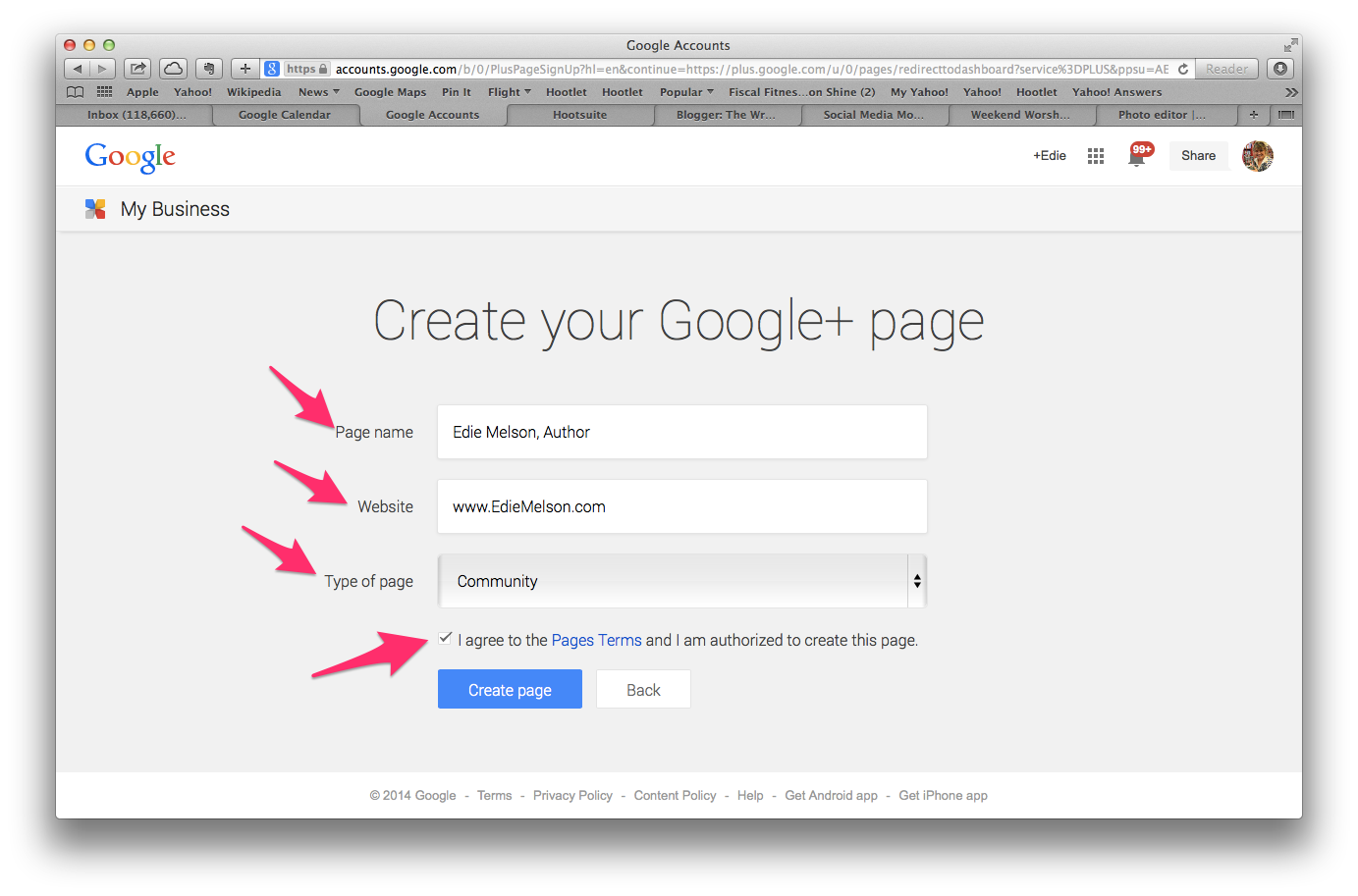Switch to the Social Media Mo... tab
This screenshot has height=896, width=1358.
(874, 115)
